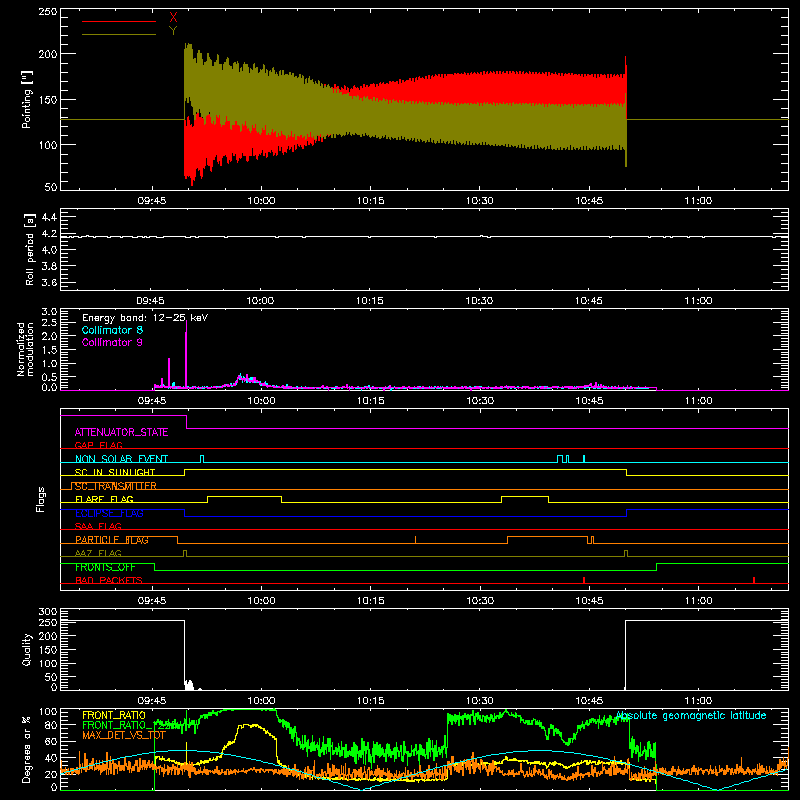Click the 11:00 time label under Pointing plot
Viewport: 800px width, 800px height.
click(x=698, y=201)
